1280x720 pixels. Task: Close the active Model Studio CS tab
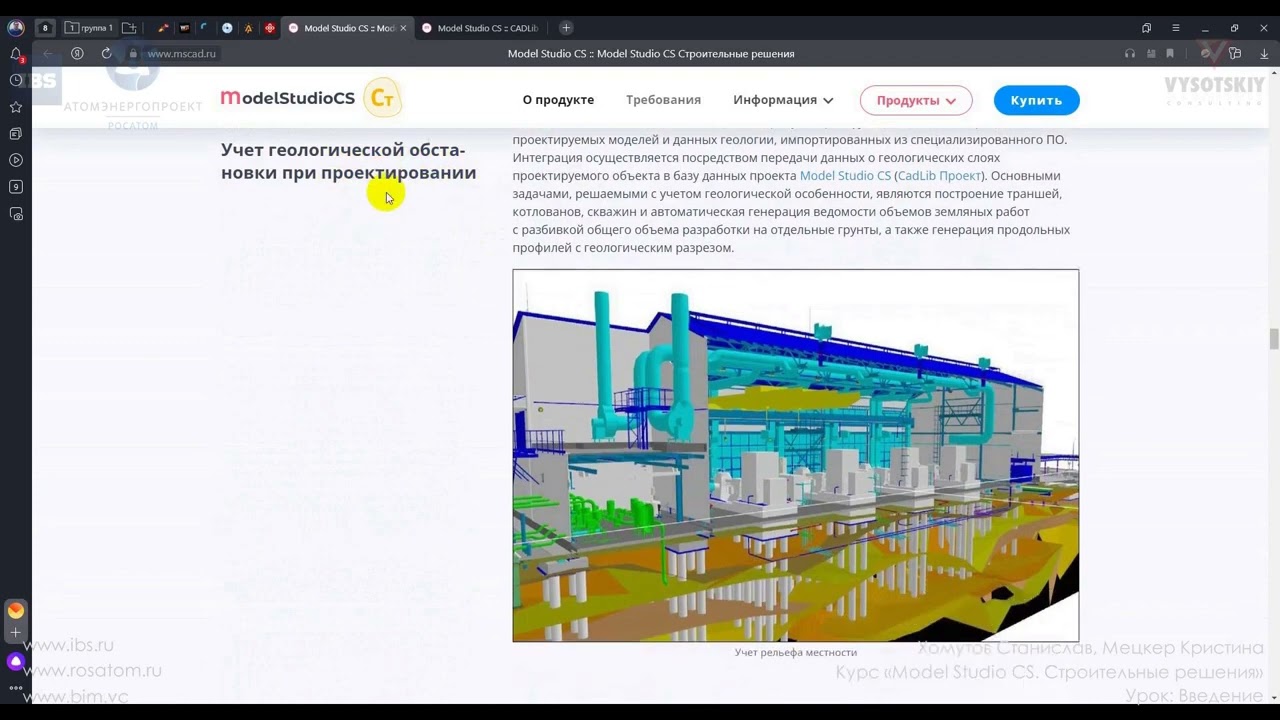coord(403,28)
